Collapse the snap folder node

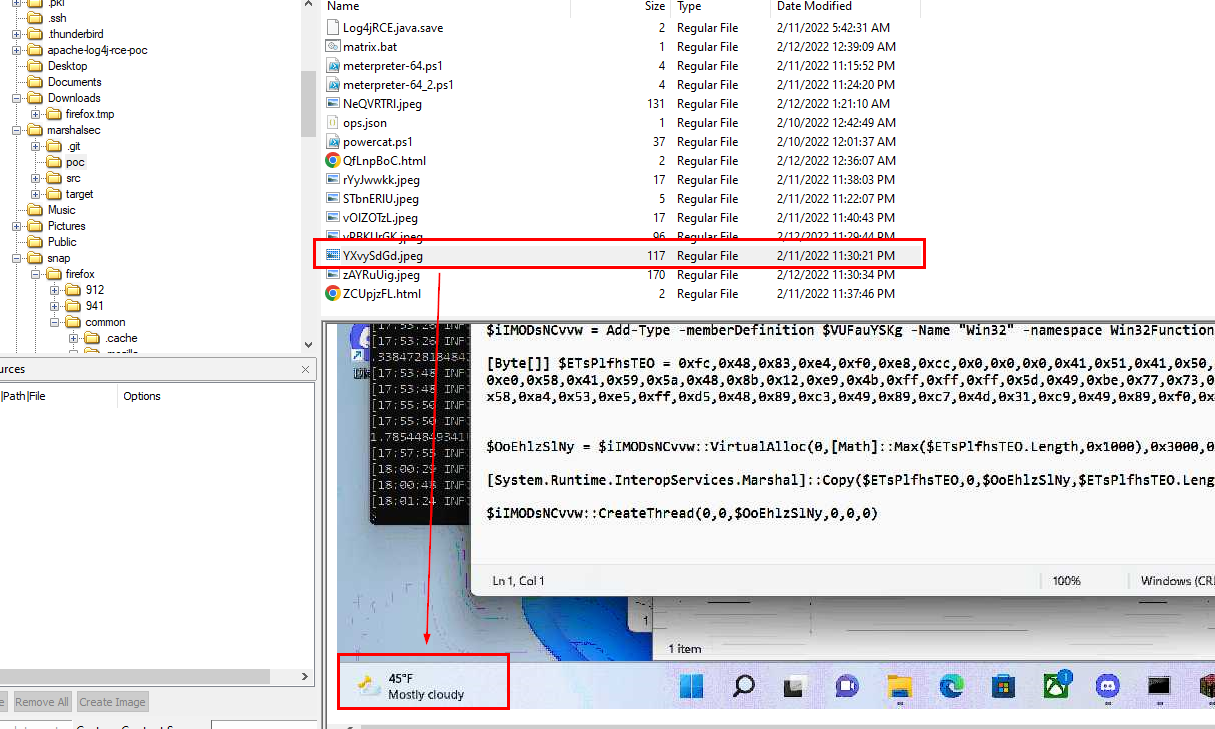(17, 258)
